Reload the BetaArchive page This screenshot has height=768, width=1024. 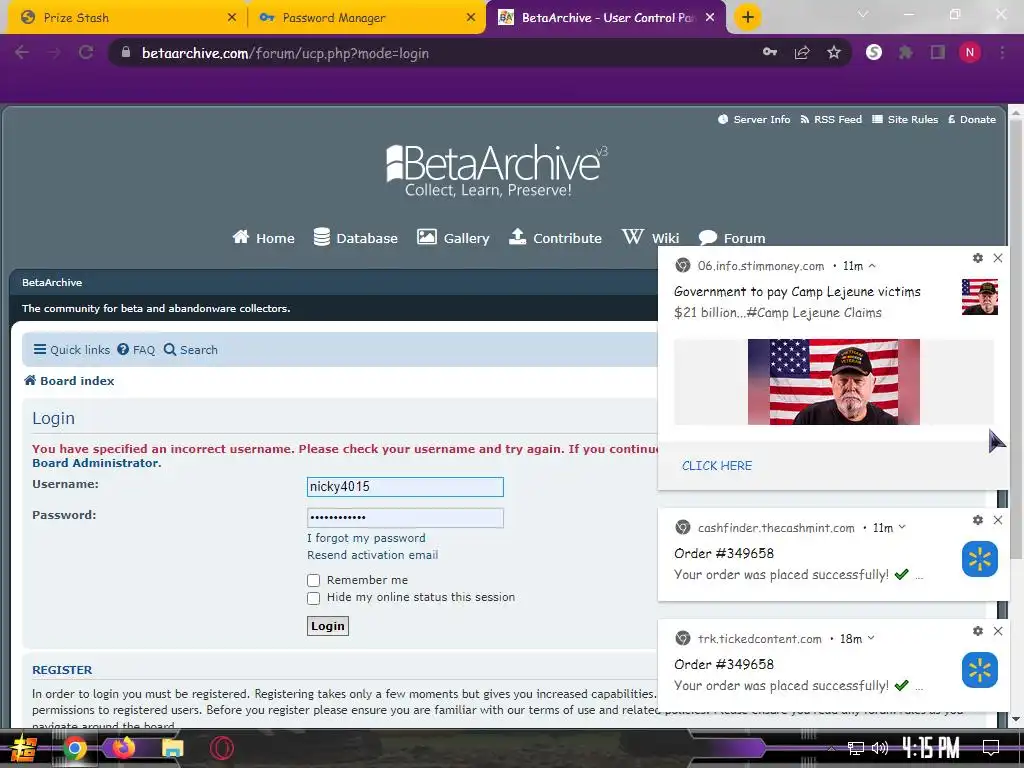[x=86, y=52]
